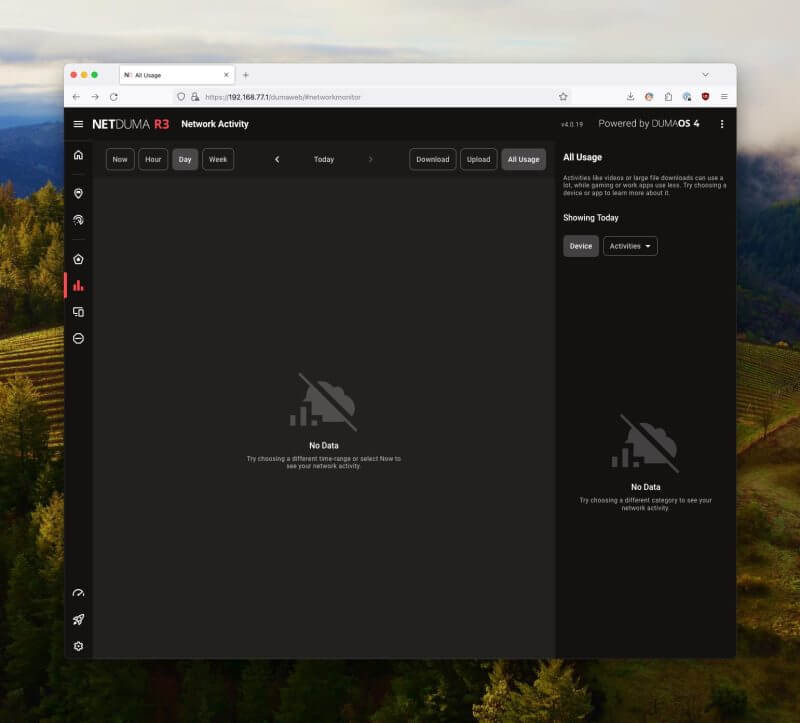This screenshot has width=800, height=723.
Task: Select the All Usage filter
Action: tap(523, 159)
